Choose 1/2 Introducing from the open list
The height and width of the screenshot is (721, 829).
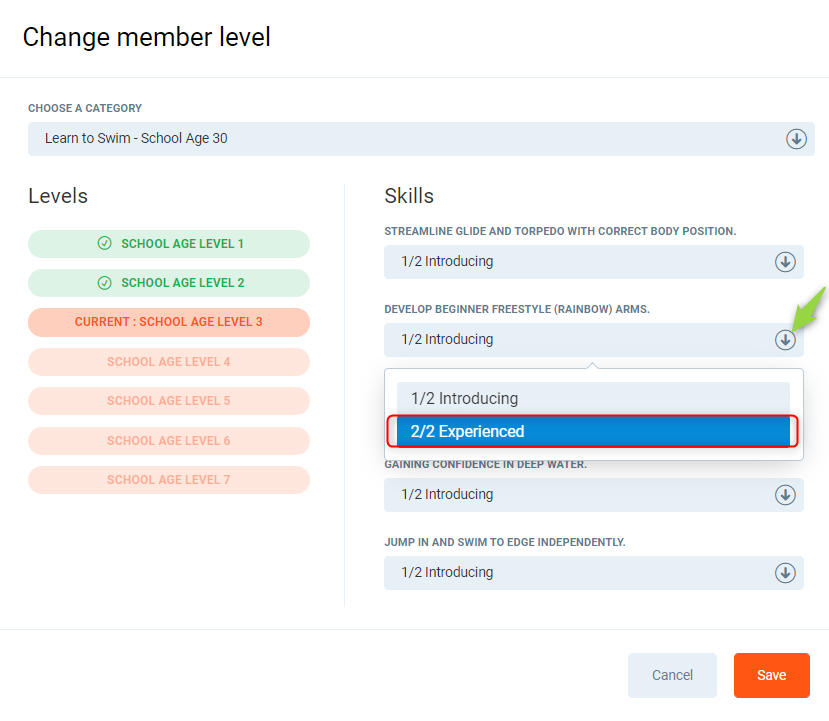(592, 398)
